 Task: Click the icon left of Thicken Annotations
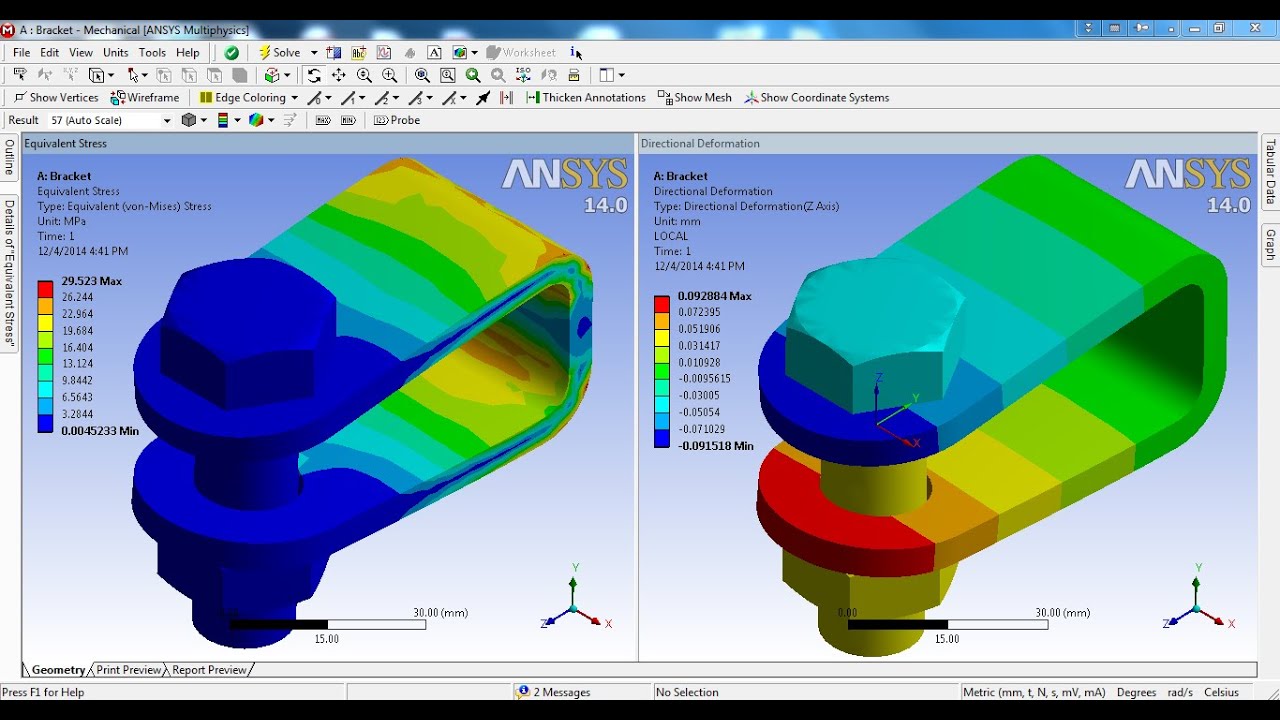pyautogui.click(x=506, y=97)
